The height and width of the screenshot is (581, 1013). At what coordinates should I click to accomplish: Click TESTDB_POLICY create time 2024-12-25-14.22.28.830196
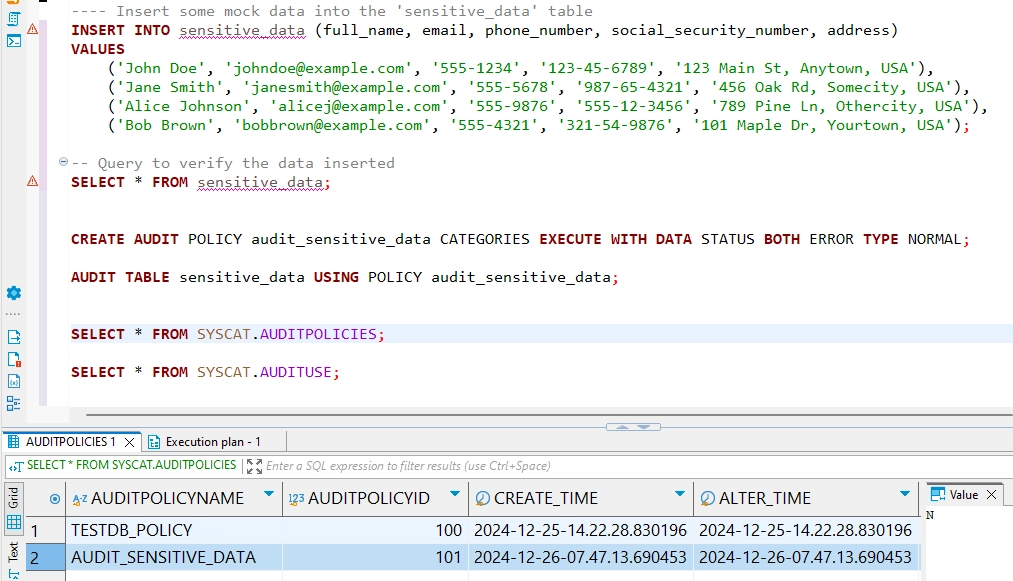(x=580, y=531)
